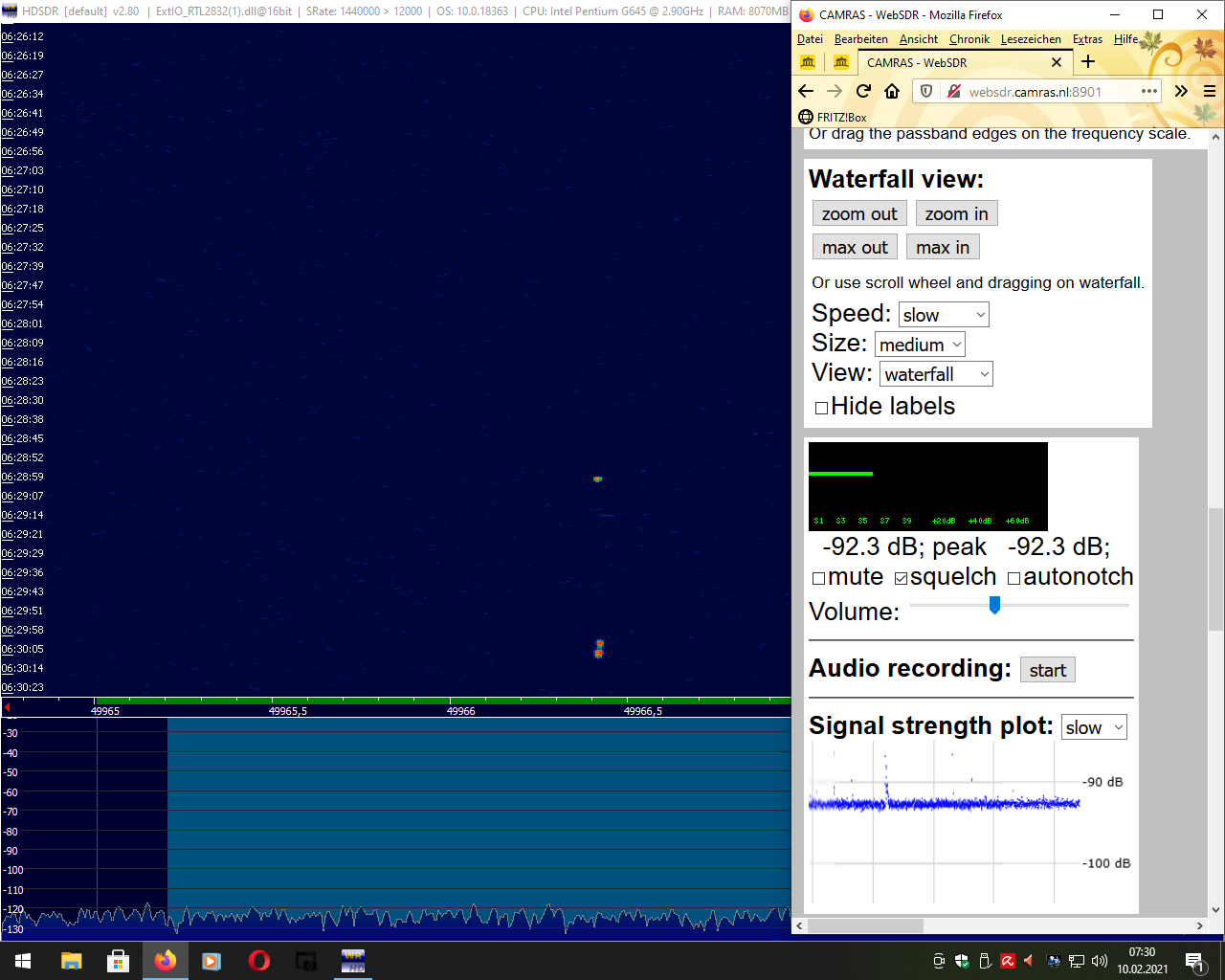Open the Chronik menu
Screen dimensions: 1225x980
point(969,39)
